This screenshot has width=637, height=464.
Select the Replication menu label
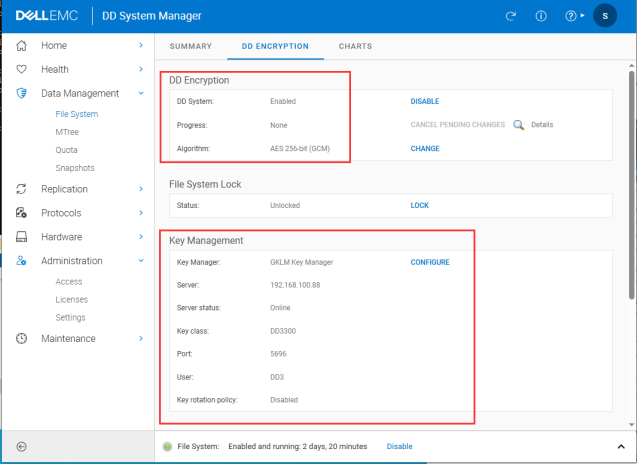[64, 189]
